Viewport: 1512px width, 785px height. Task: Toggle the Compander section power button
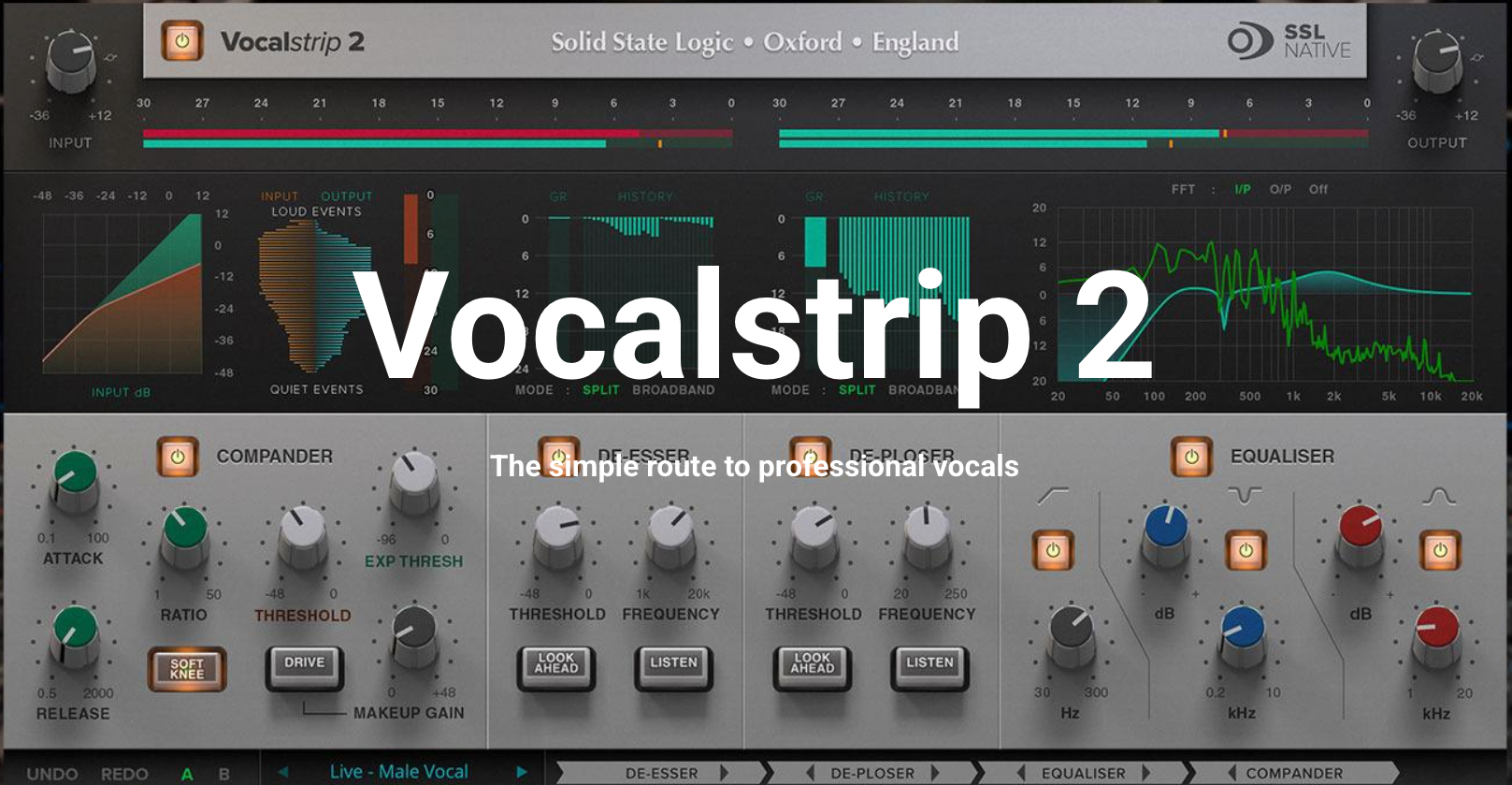click(x=178, y=457)
